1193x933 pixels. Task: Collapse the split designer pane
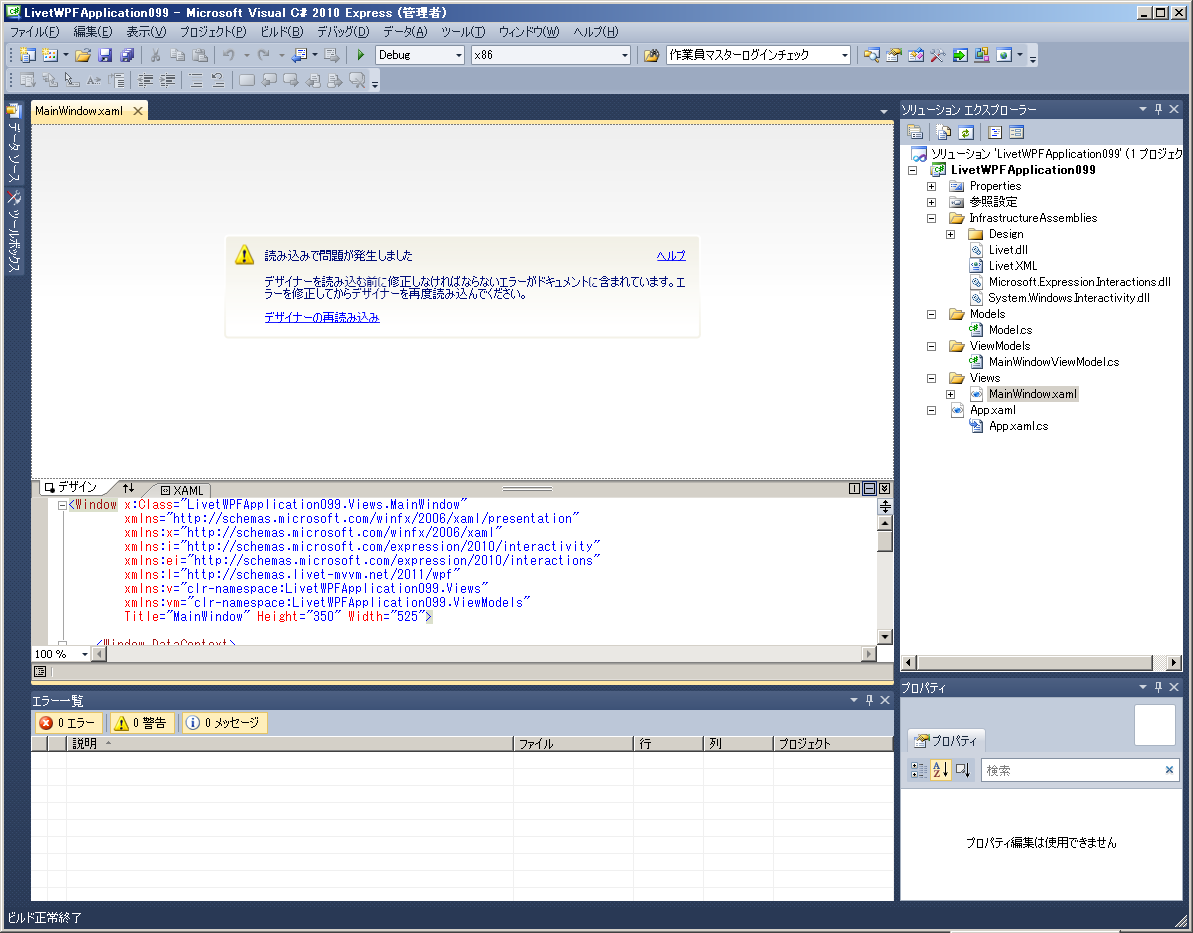tap(884, 489)
